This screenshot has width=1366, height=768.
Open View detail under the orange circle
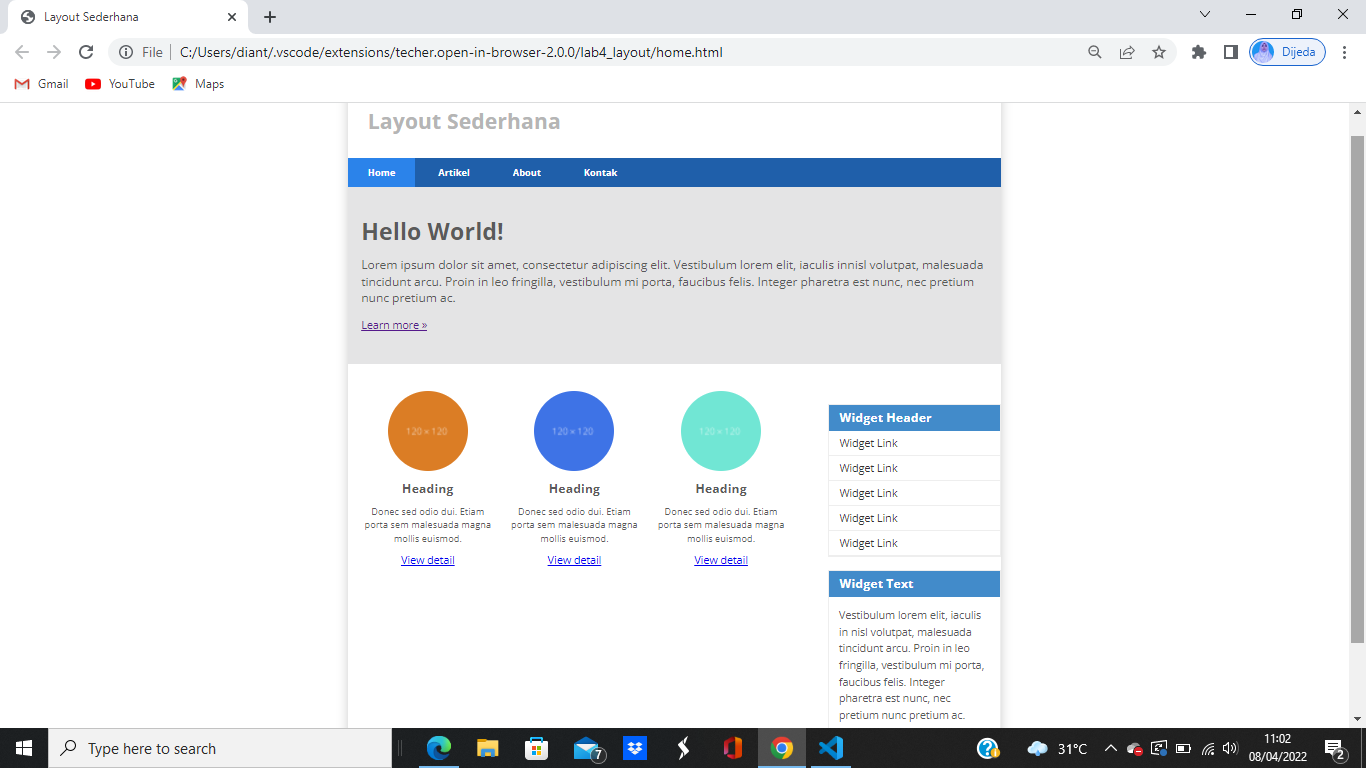pyautogui.click(x=427, y=560)
